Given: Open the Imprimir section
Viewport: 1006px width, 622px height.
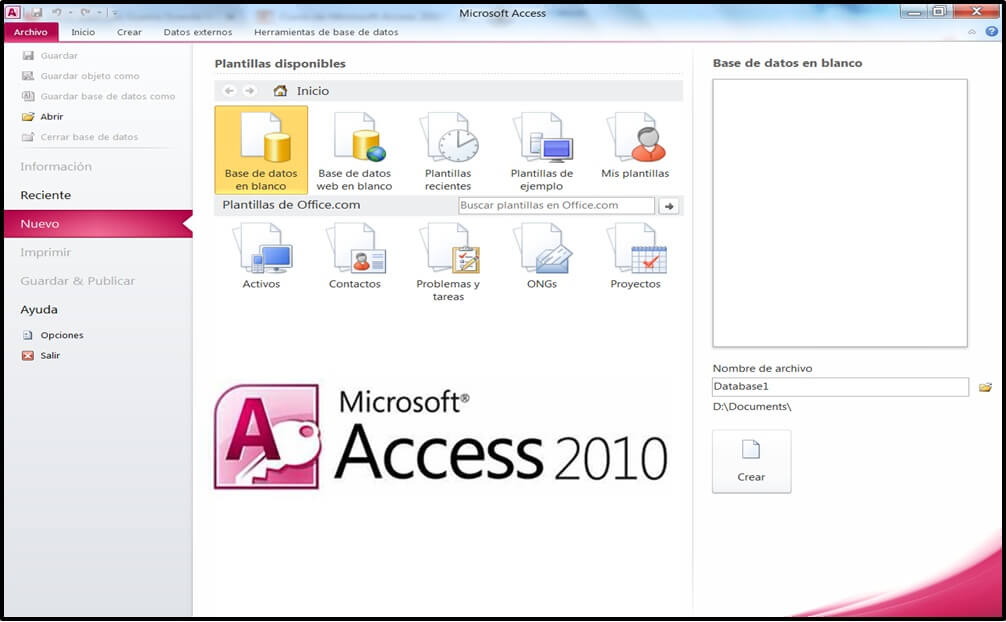Looking at the screenshot, I should click(46, 252).
